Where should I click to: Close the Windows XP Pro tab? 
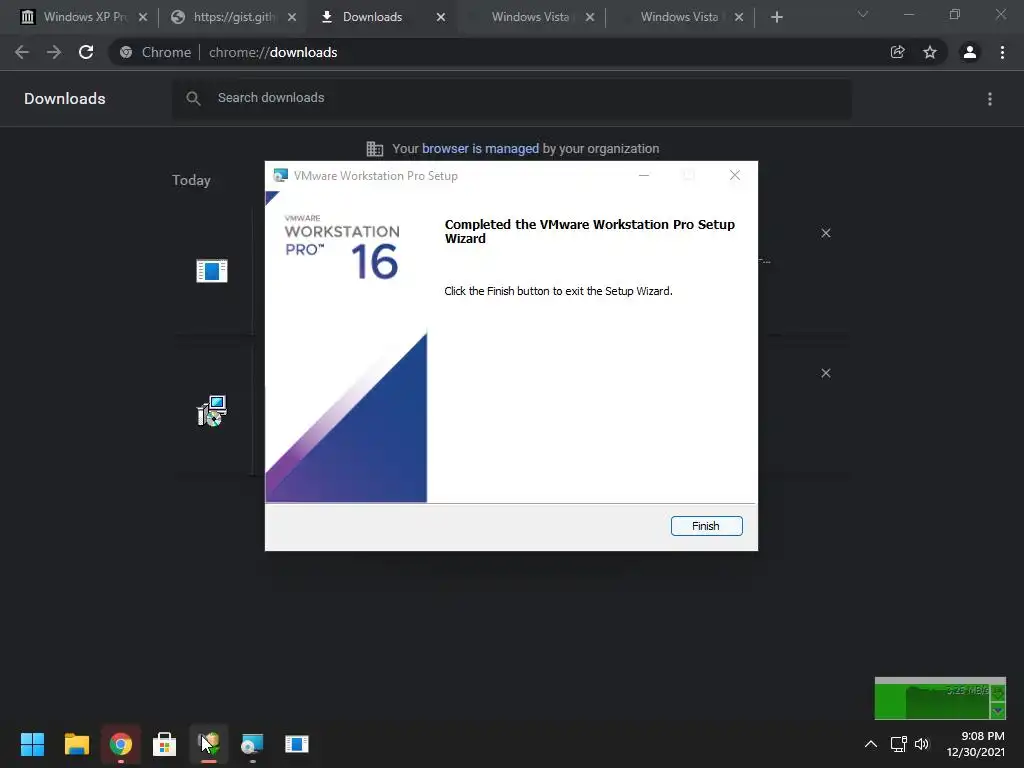(143, 17)
